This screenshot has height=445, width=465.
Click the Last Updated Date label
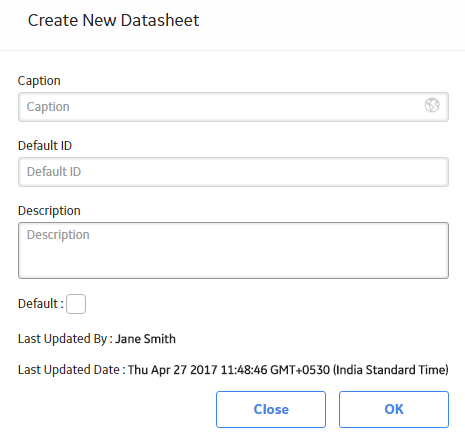[x=72, y=370]
